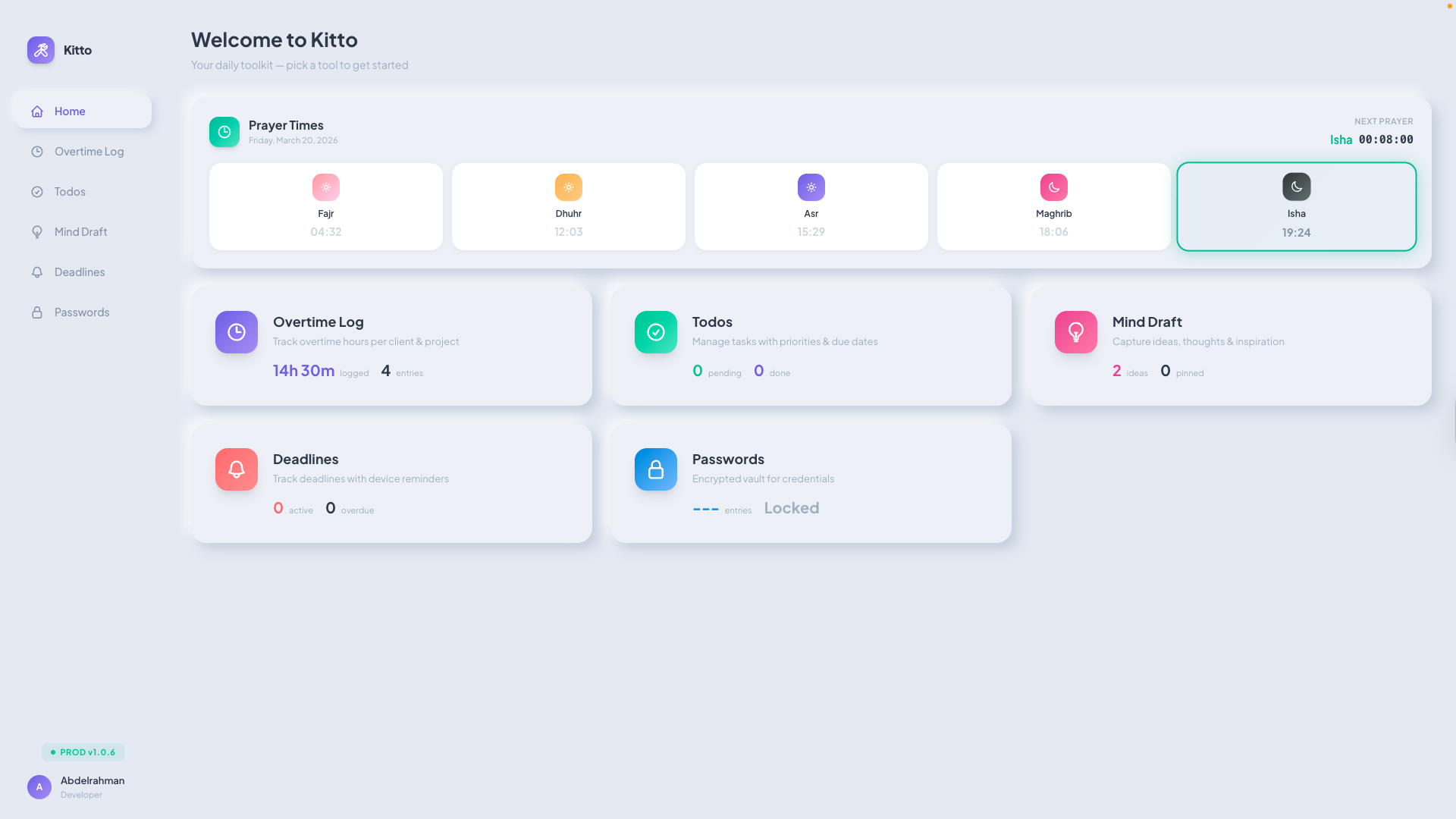
Task: Click the Kitto running-figure logo
Action: [x=40, y=50]
